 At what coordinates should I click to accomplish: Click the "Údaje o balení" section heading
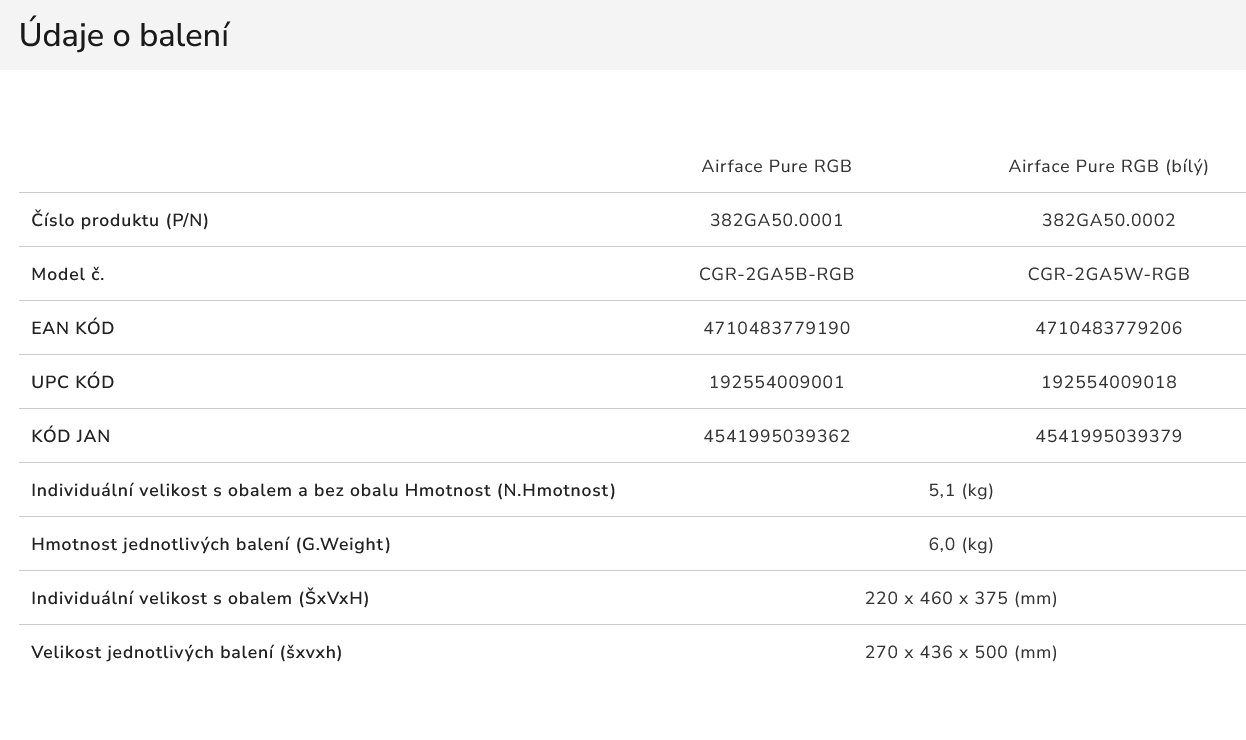[125, 36]
